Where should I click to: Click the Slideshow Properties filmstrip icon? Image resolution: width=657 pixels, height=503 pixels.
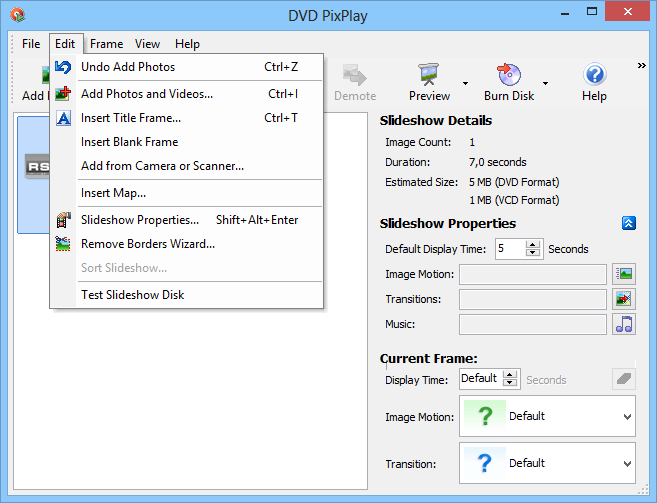(63, 220)
